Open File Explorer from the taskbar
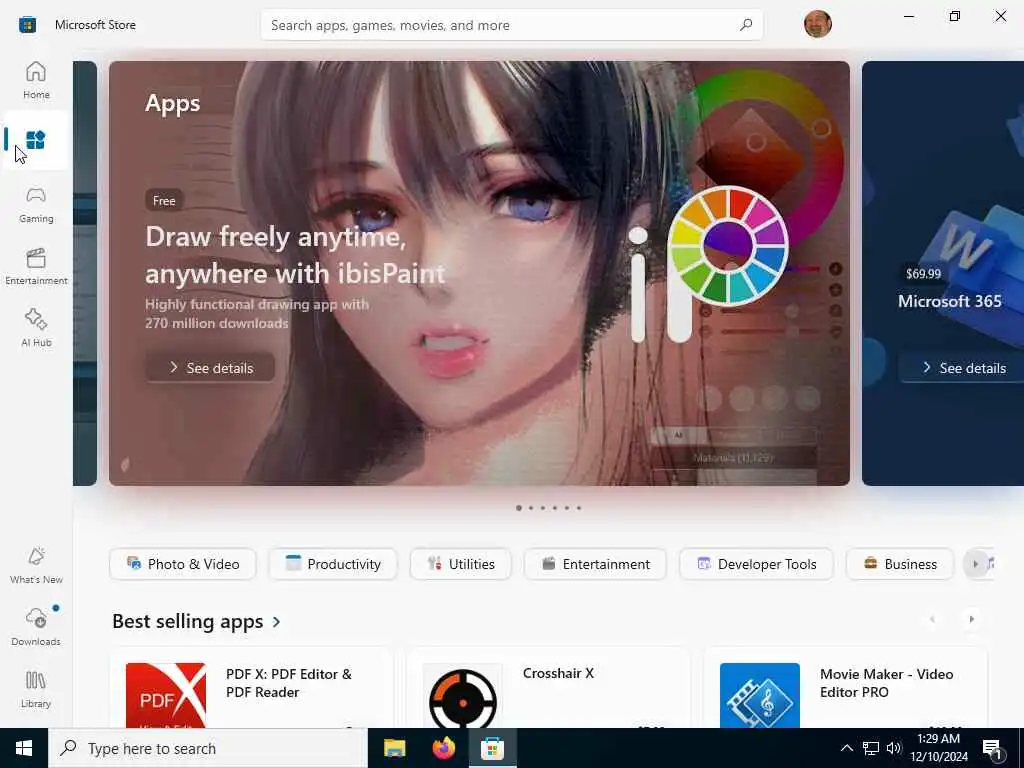 coord(394,748)
